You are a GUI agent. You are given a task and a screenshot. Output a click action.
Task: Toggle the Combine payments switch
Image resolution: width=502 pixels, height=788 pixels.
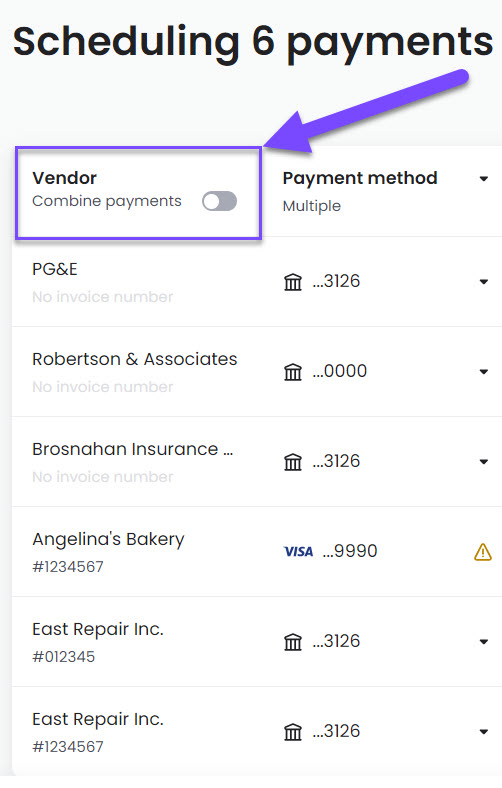tap(219, 201)
